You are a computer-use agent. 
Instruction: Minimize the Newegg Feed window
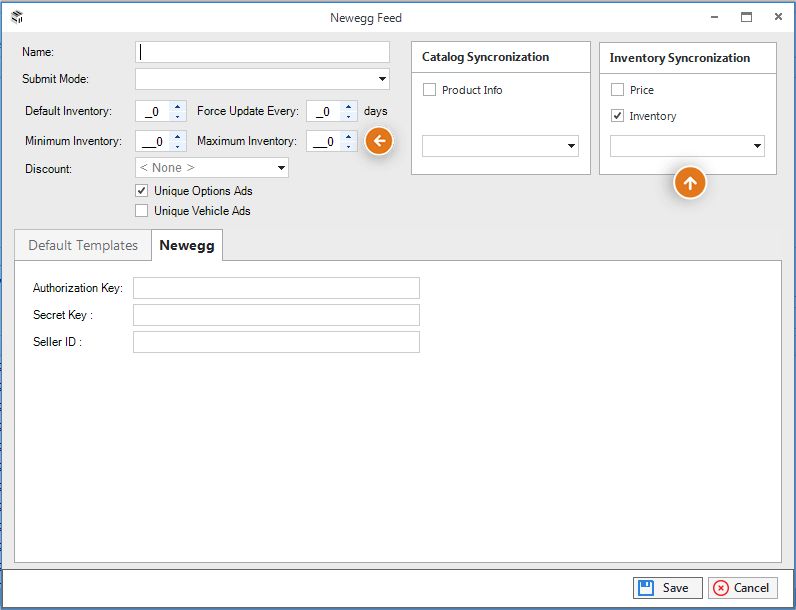point(714,17)
